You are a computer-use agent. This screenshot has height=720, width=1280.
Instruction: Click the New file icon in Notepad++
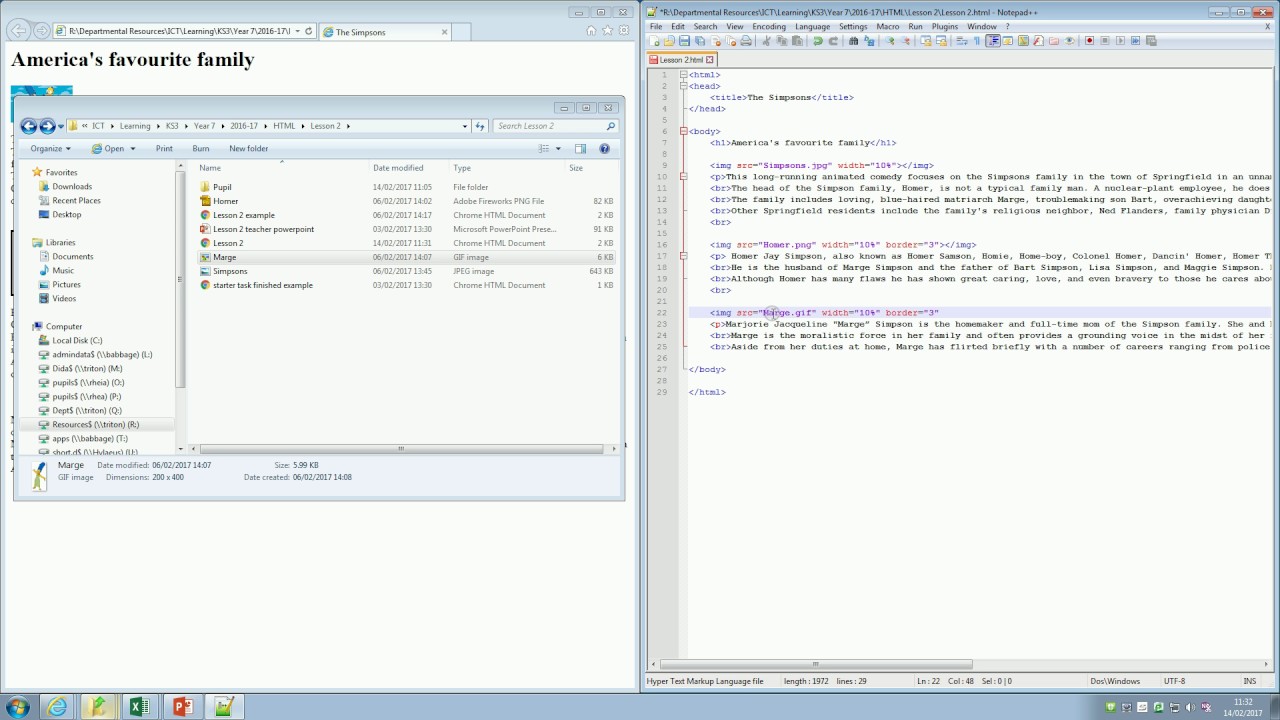pos(654,41)
